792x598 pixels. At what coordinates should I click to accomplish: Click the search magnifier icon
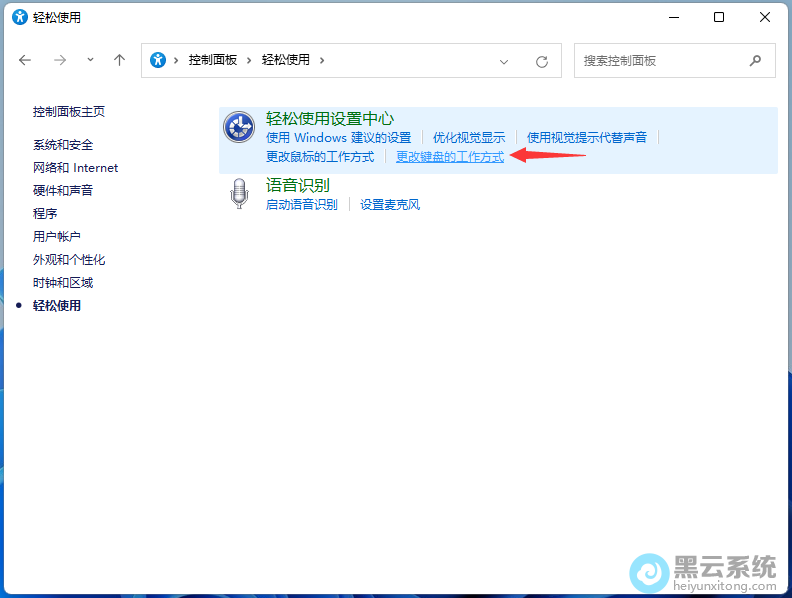756,60
